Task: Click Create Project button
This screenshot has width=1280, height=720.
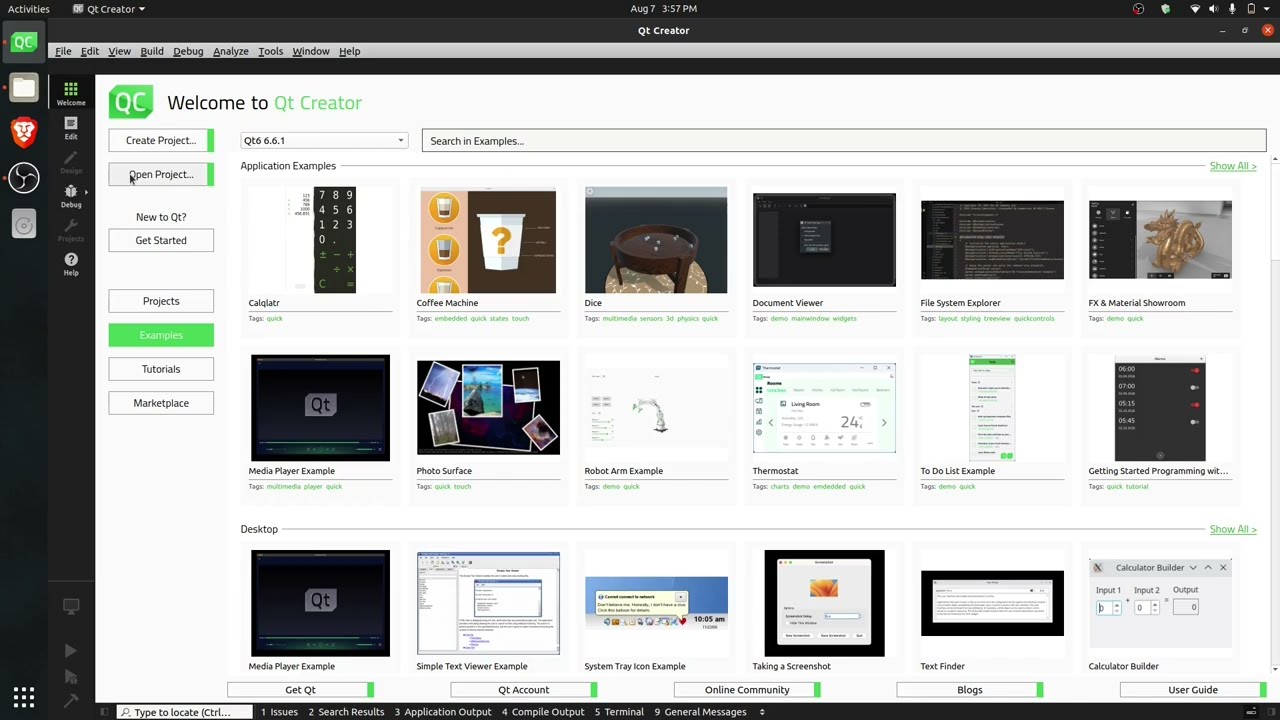Action: click(x=161, y=140)
